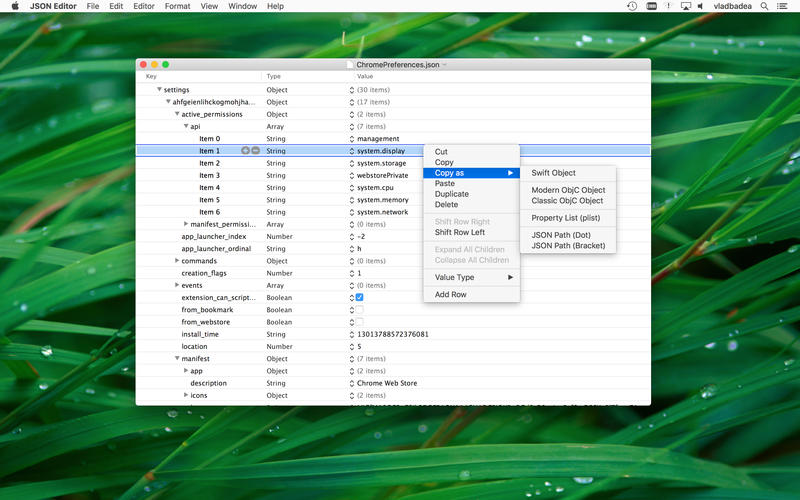The image size is (800, 500).
Task: Click the exclamation mark status icon in menu bar
Action: pyautogui.click(x=668, y=6)
